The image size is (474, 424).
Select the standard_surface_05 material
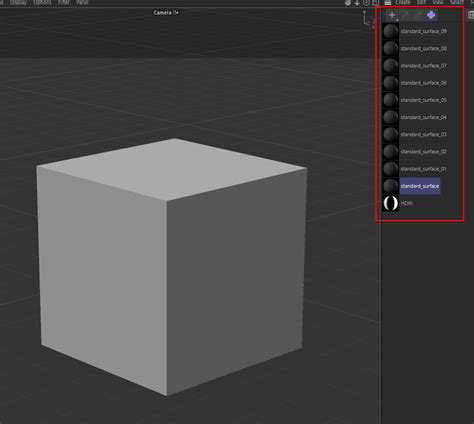424,100
